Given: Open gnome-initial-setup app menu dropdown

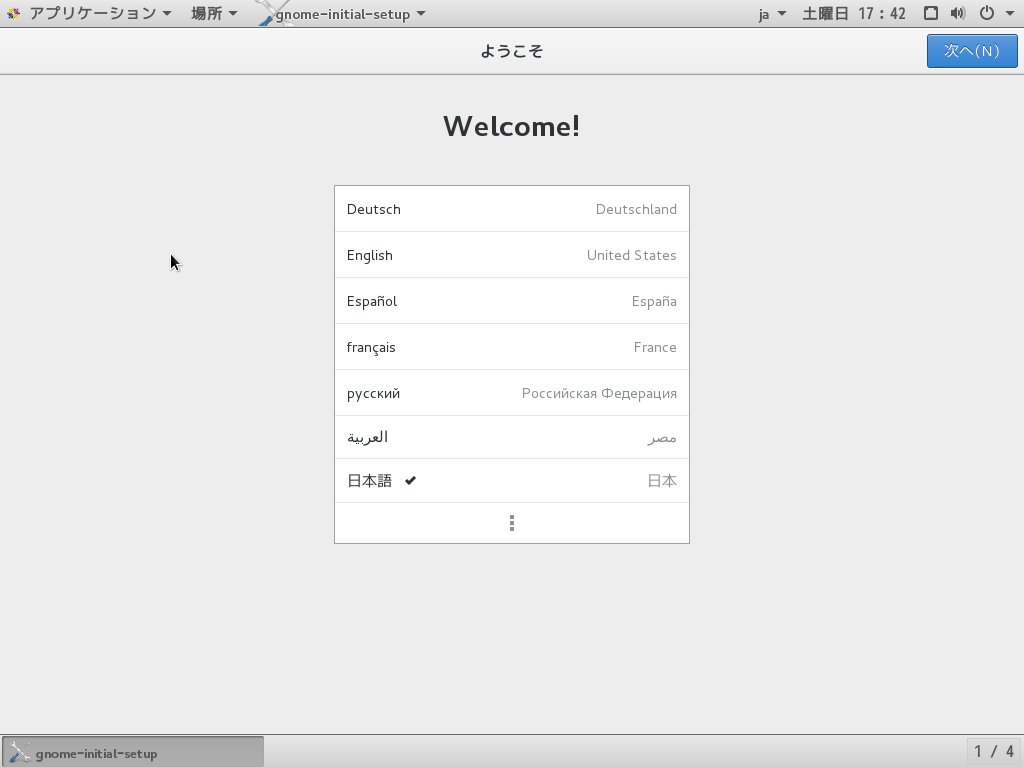Looking at the screenshot, I should tap(349, 13).
